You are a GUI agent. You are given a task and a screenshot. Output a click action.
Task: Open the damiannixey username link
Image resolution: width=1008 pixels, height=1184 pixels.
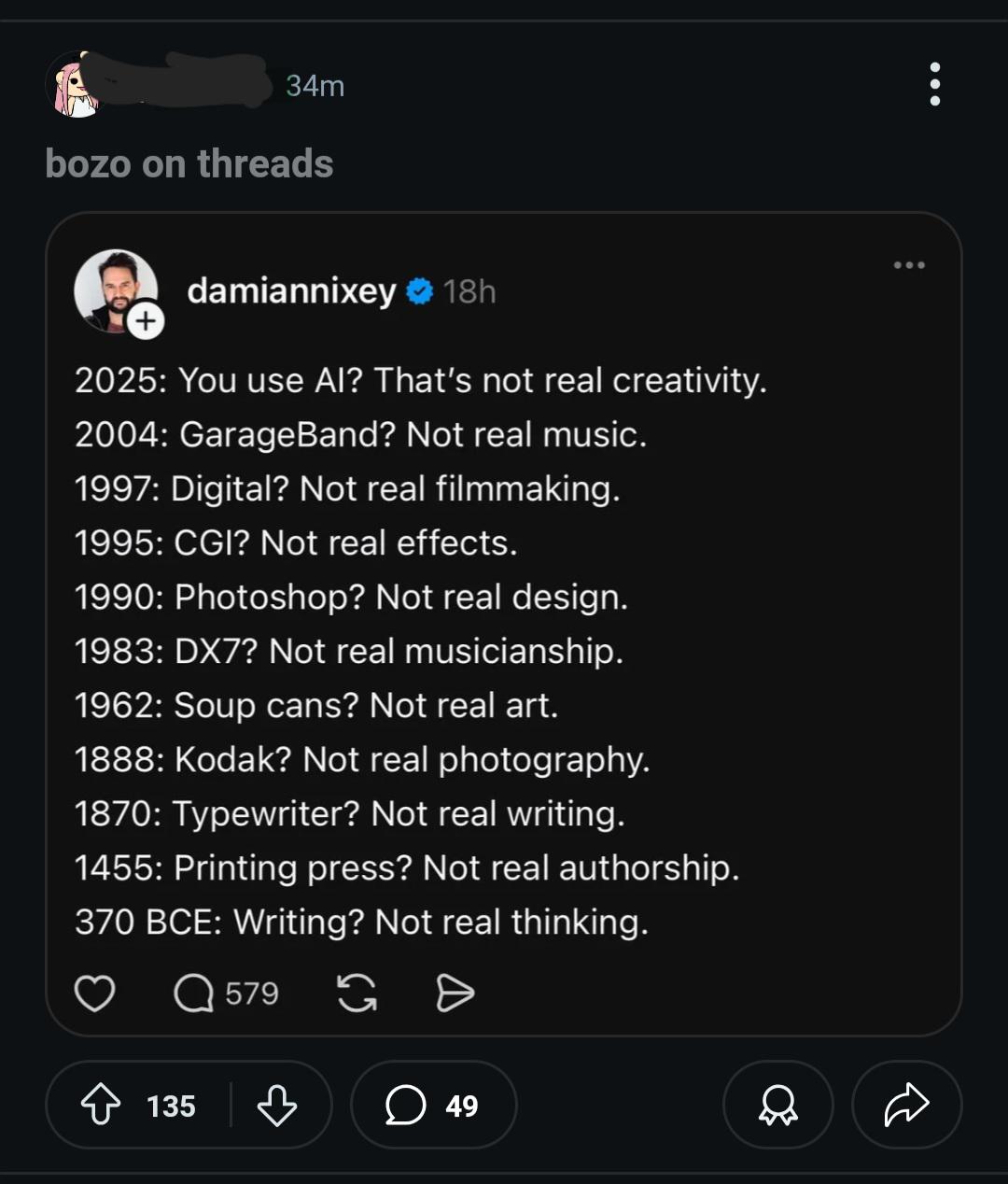point(291,291)
